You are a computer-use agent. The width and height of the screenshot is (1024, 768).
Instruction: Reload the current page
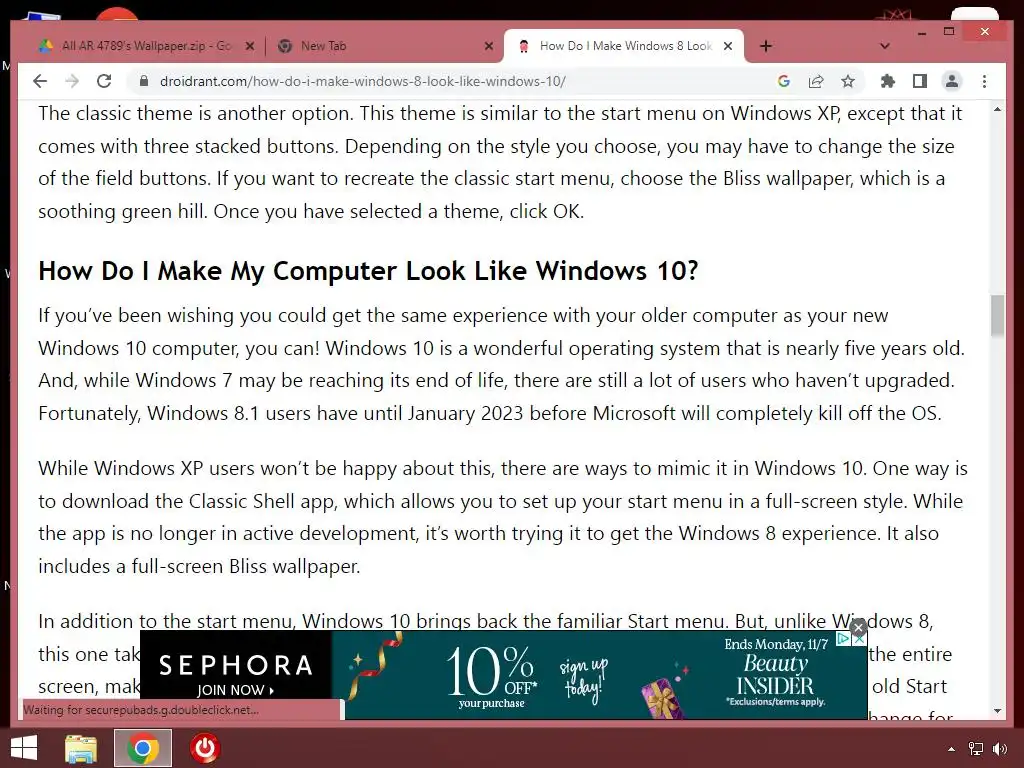[x=104, y=81]
